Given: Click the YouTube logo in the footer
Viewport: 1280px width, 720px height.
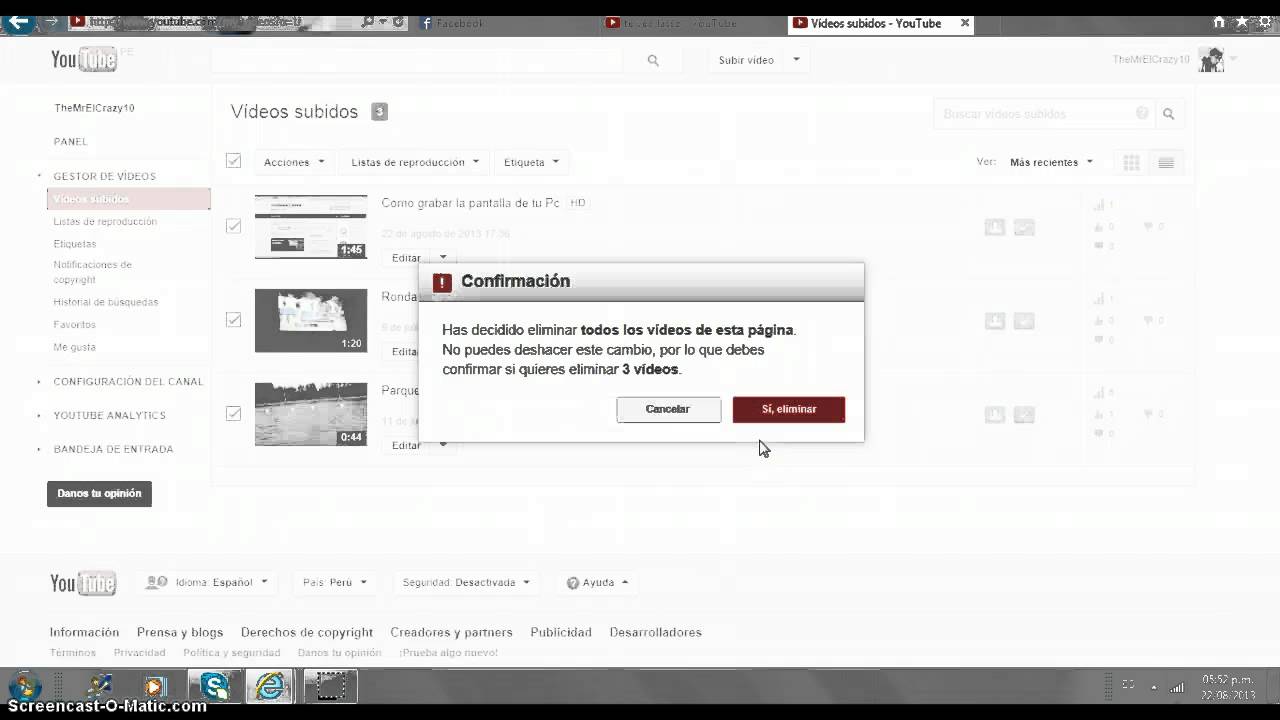Looking at the screenshot, I should tap(84, 583).
